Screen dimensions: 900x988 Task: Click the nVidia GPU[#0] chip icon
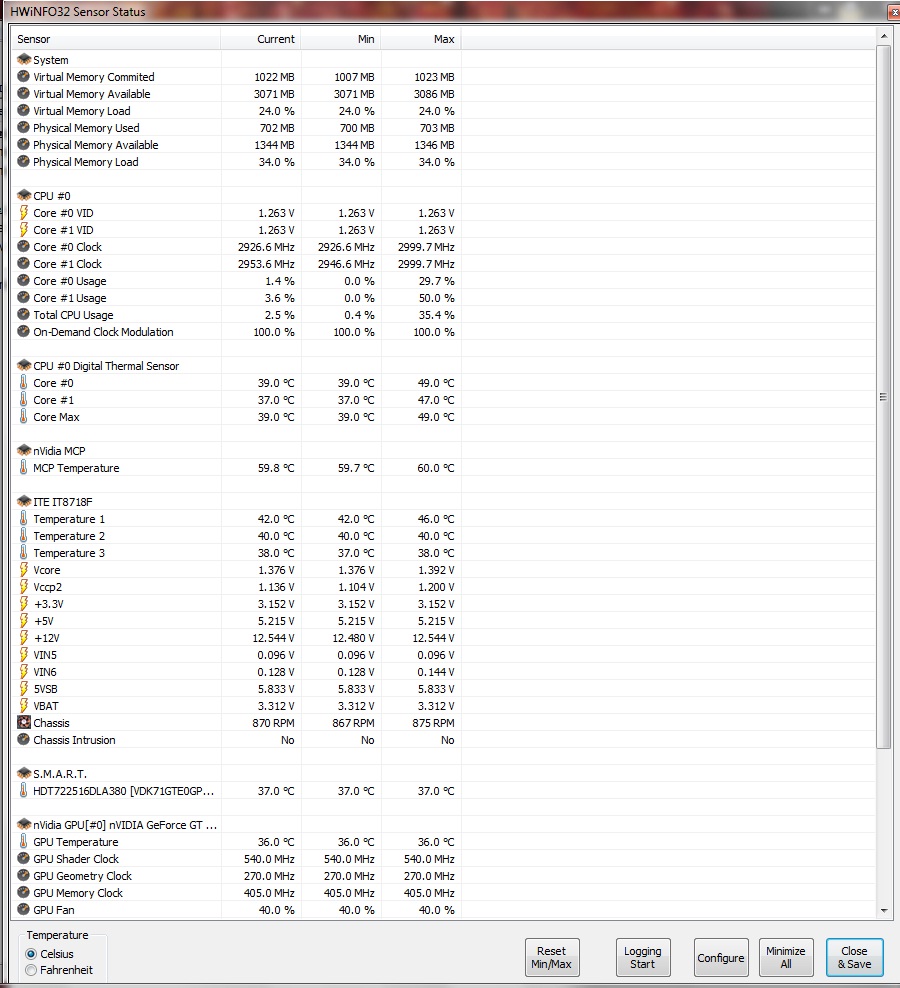pos(24,824)
